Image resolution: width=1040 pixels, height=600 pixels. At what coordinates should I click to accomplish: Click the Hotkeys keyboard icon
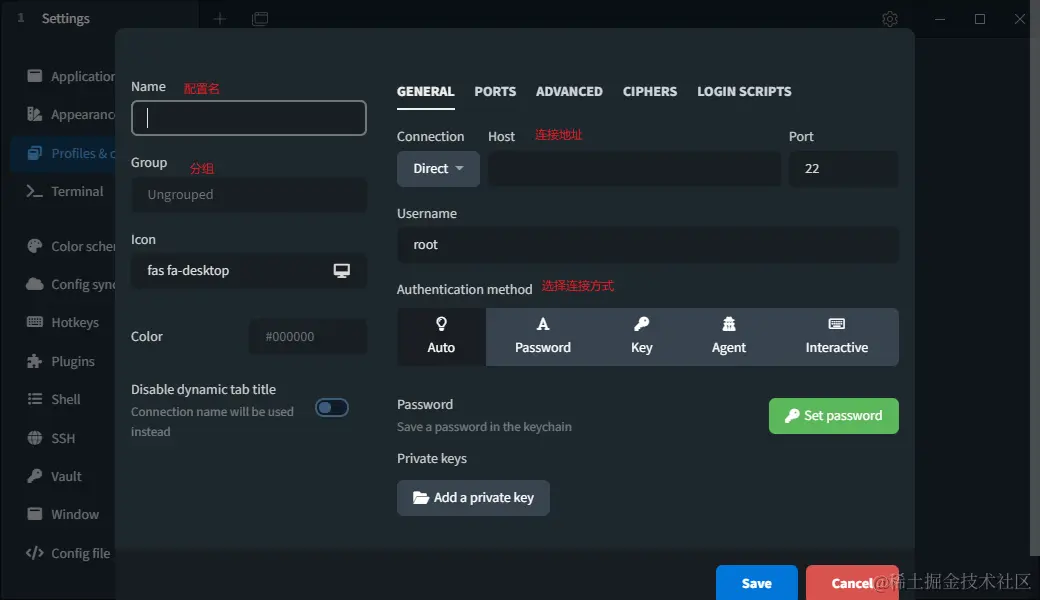[x=34, y=322]
